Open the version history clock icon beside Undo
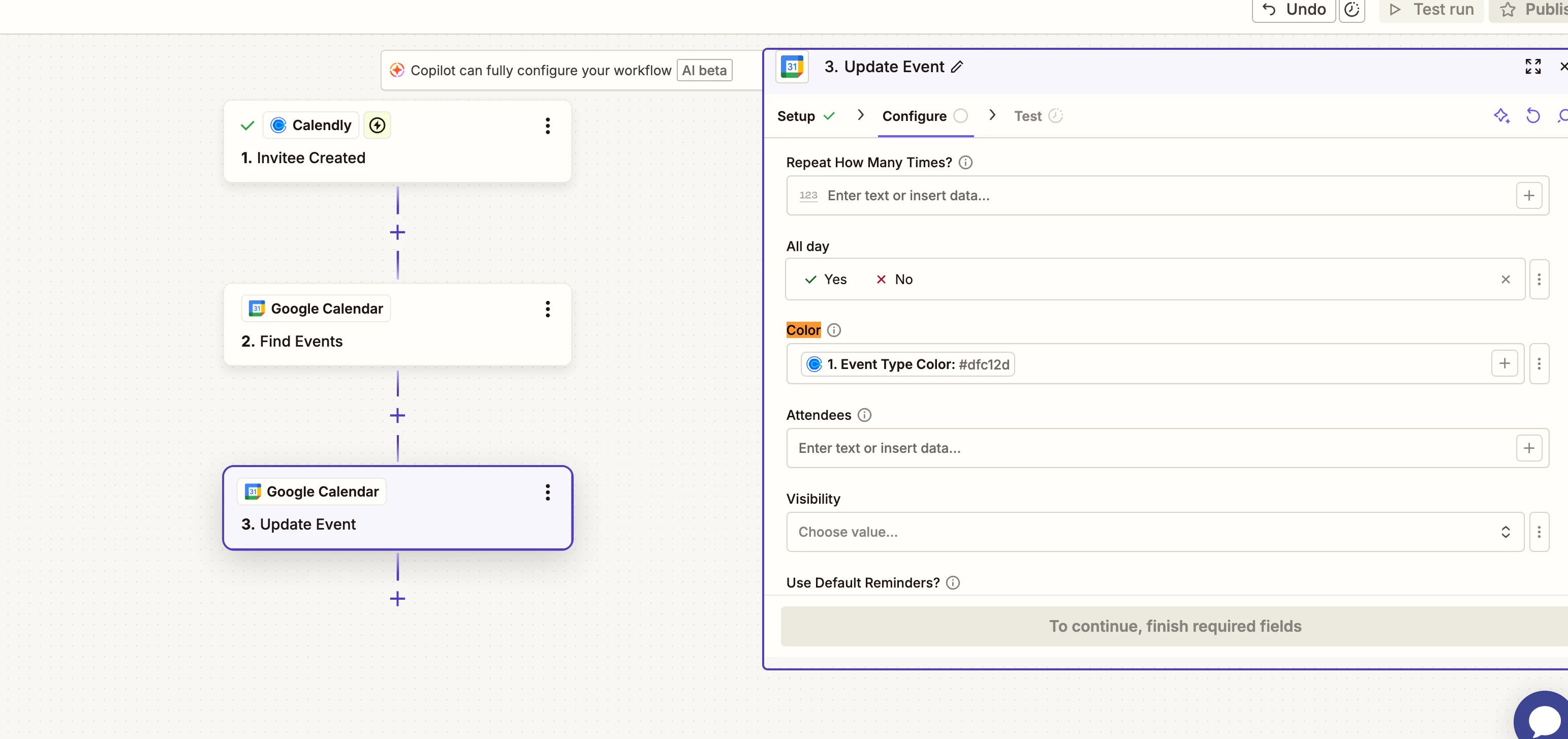The height and width of the screenshot is (739, 1568). click(1352, 10)
